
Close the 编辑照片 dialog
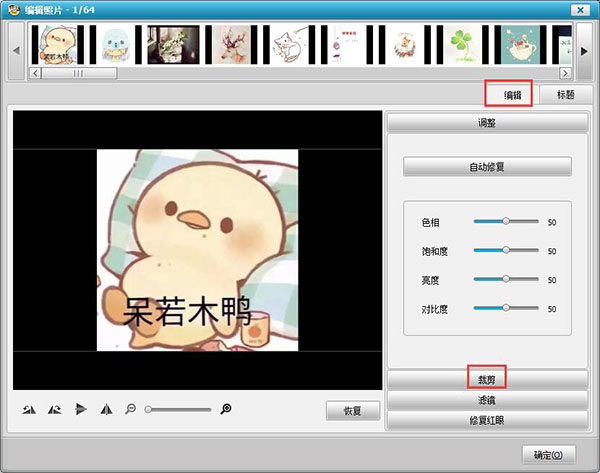(580, 10)
